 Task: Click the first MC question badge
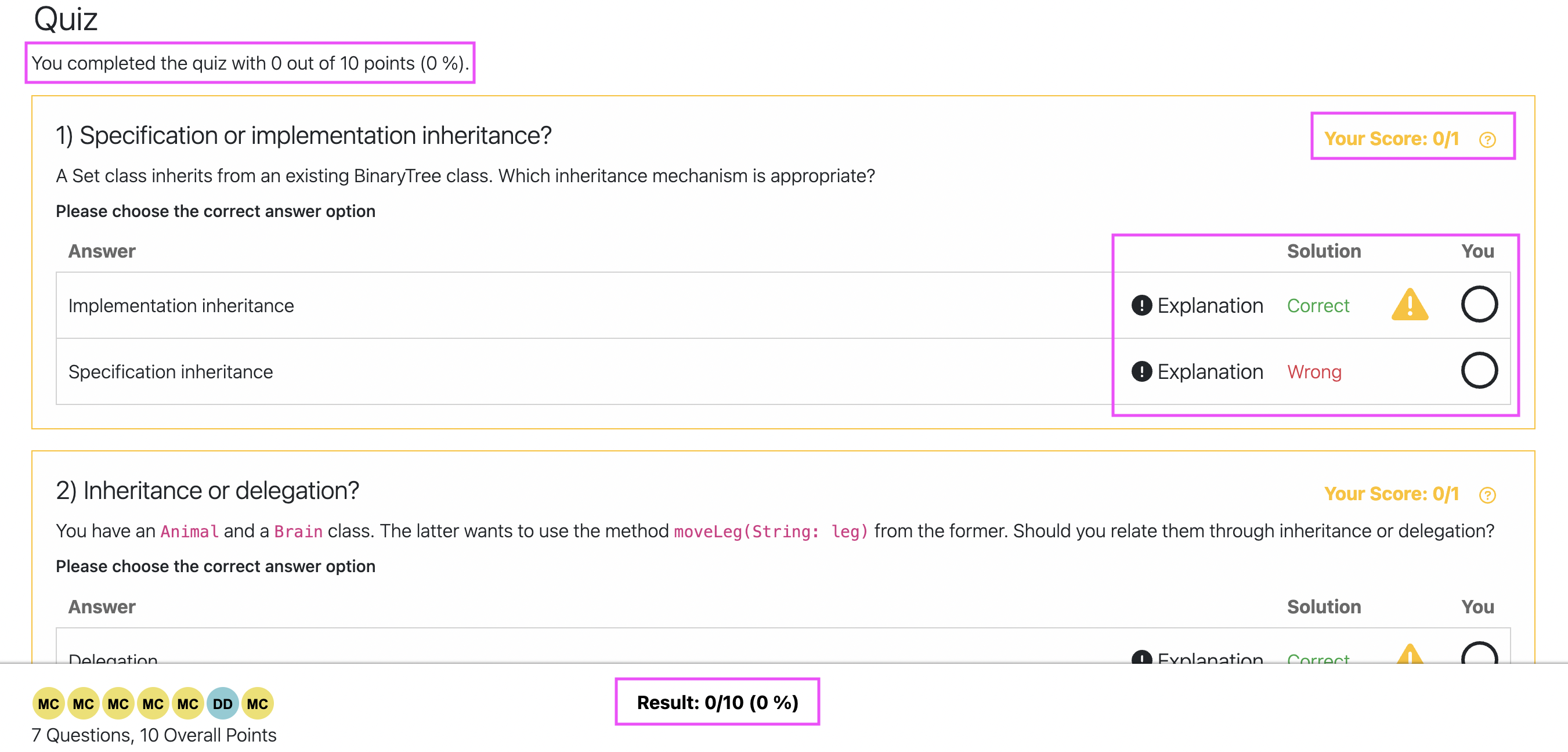pyautogui.click(x=48, y=703)
